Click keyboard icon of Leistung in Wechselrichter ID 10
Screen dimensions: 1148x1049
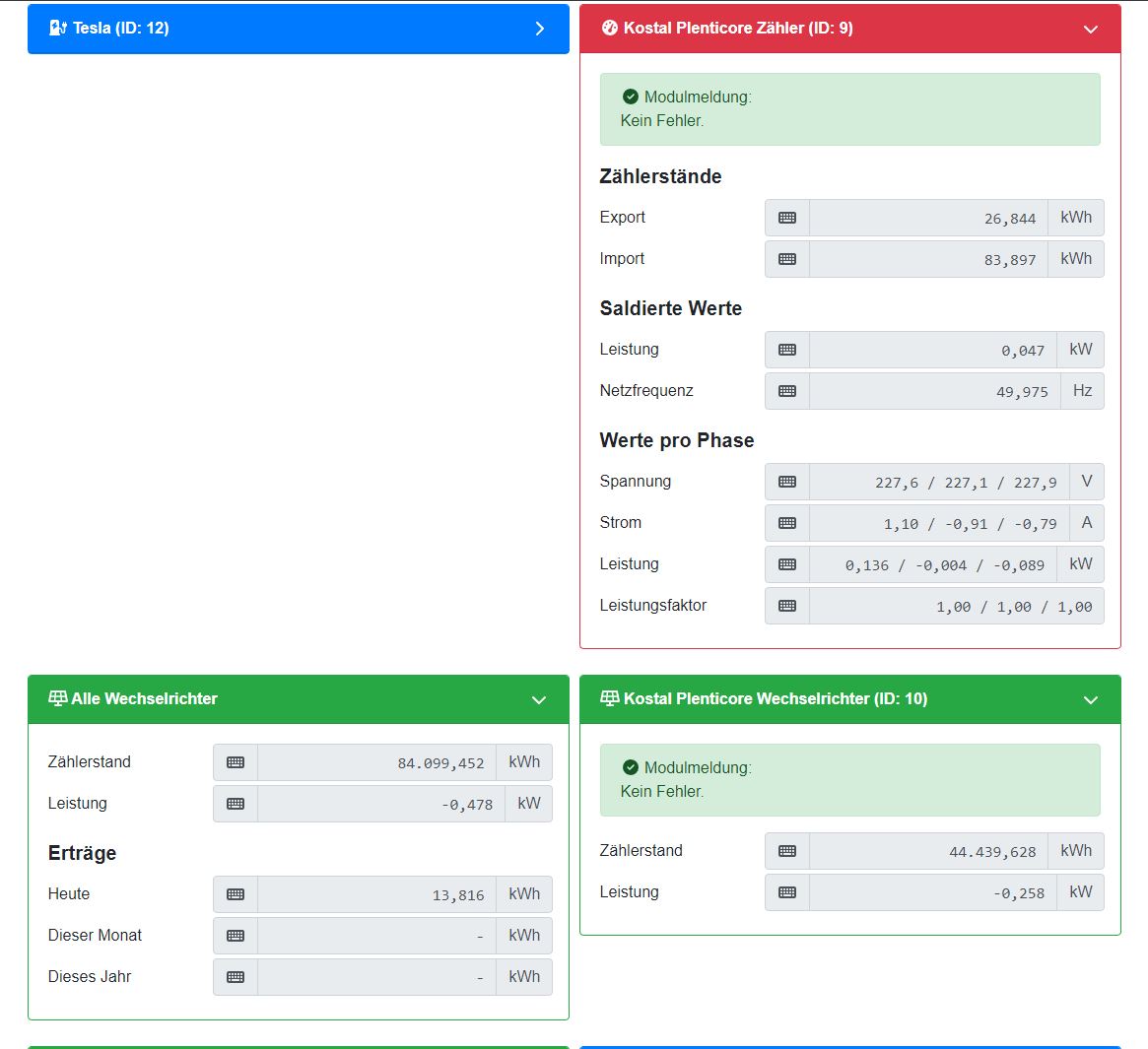click(x=787, y=892)
